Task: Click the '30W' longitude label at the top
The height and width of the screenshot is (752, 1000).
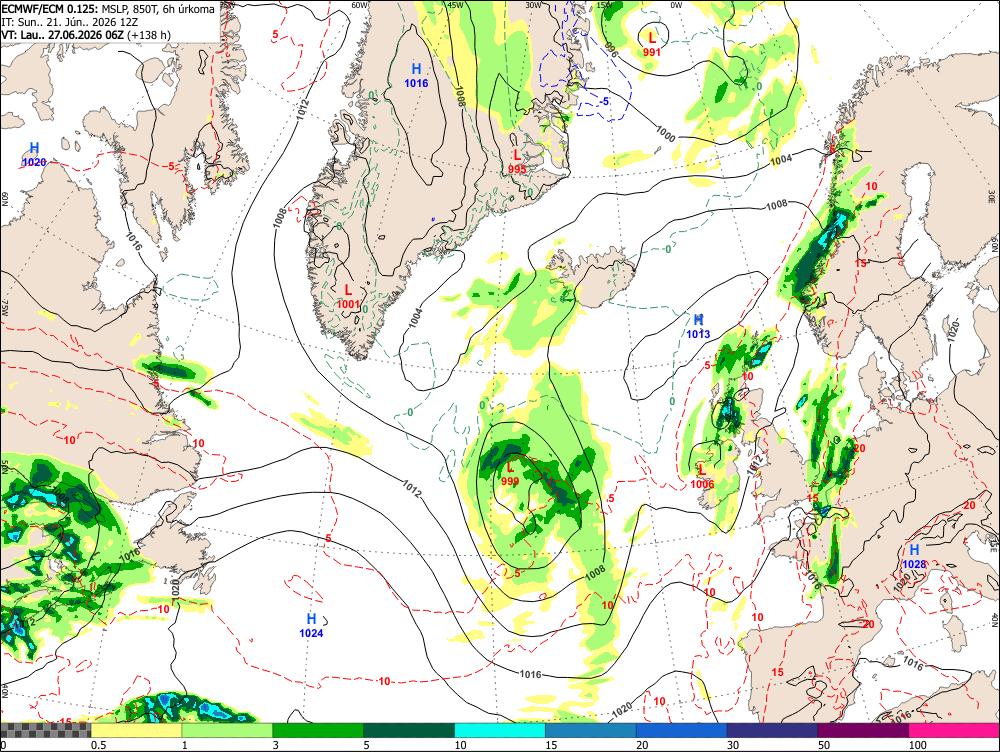Action: click(533, 5)
